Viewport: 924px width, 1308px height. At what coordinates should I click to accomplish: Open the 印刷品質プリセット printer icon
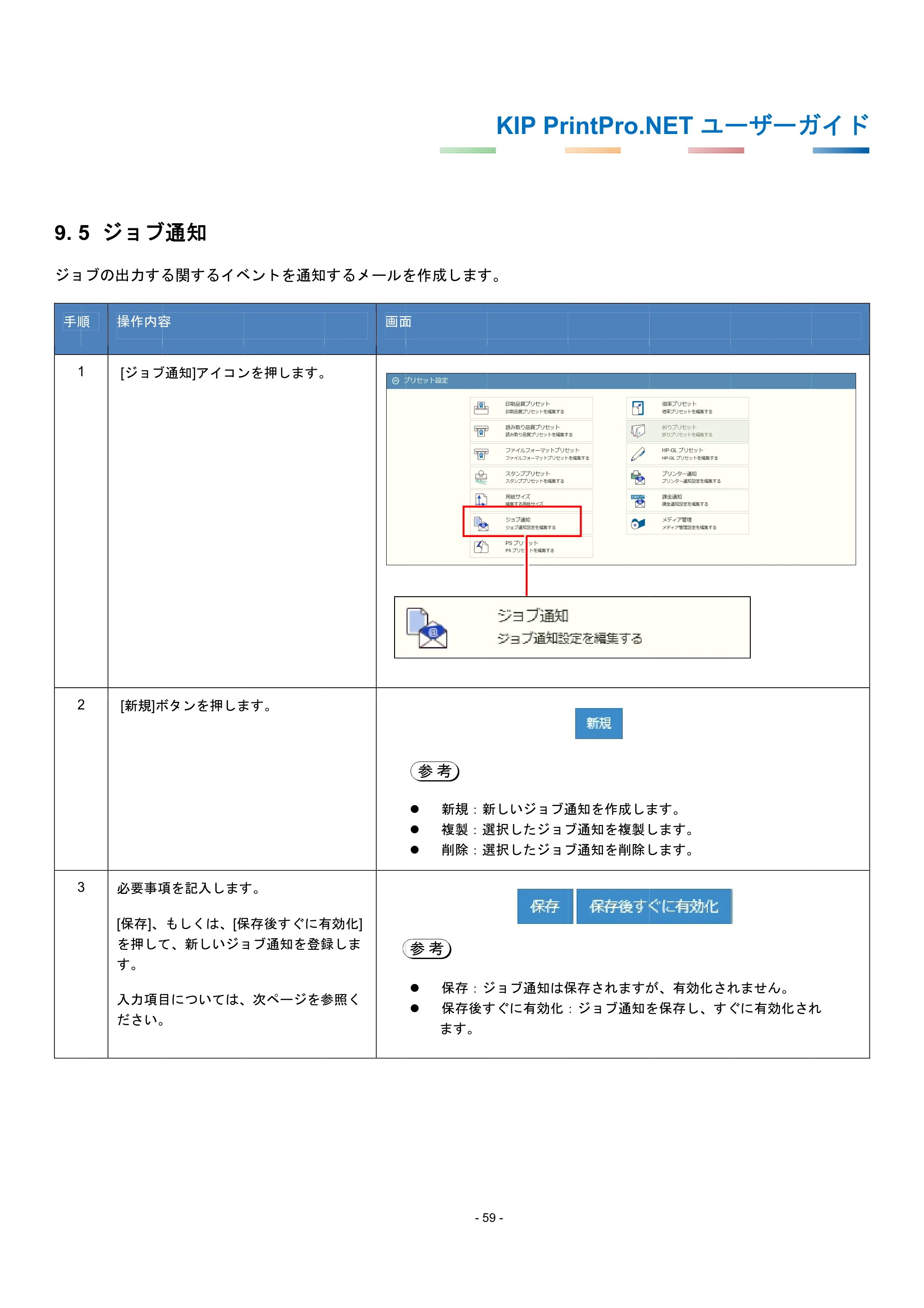(x=481, y=408)
